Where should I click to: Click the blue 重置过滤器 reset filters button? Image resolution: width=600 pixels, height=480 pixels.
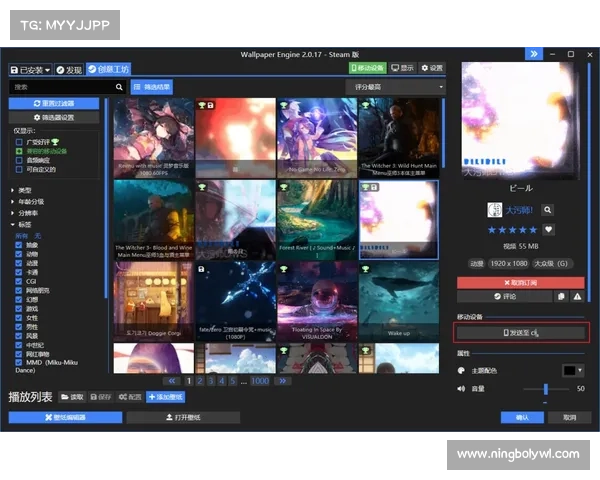(x=54, y=103)
